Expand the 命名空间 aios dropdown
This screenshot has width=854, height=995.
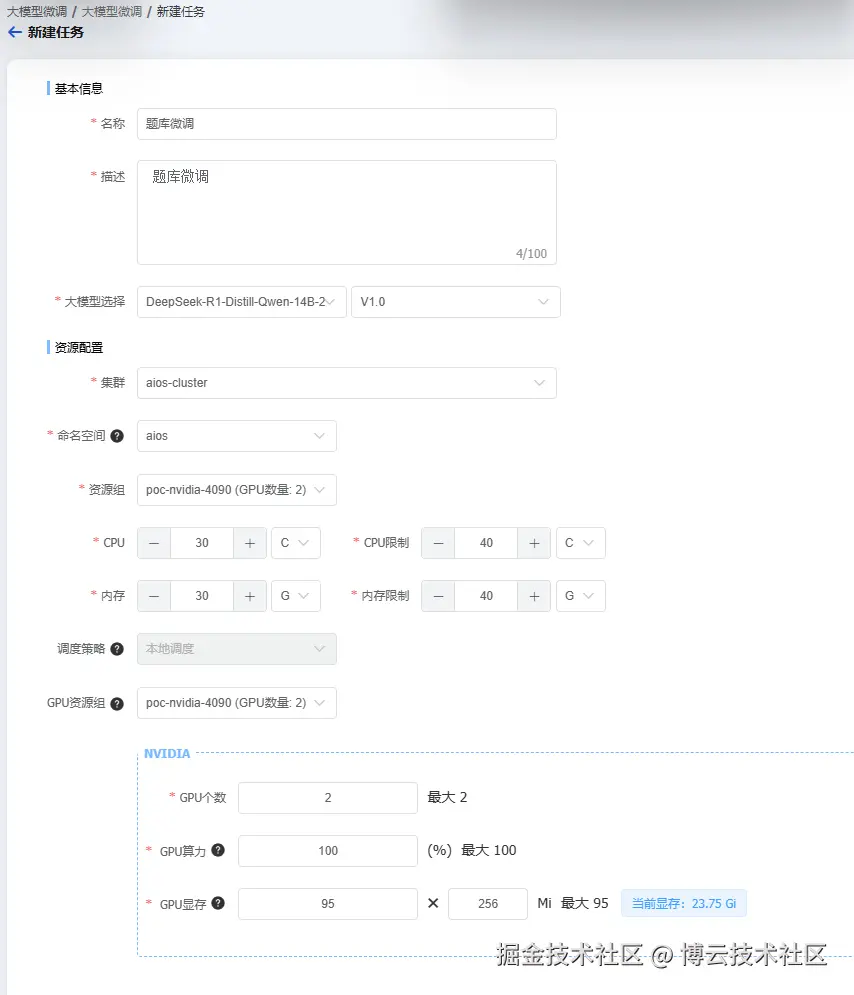coord(237,436)
